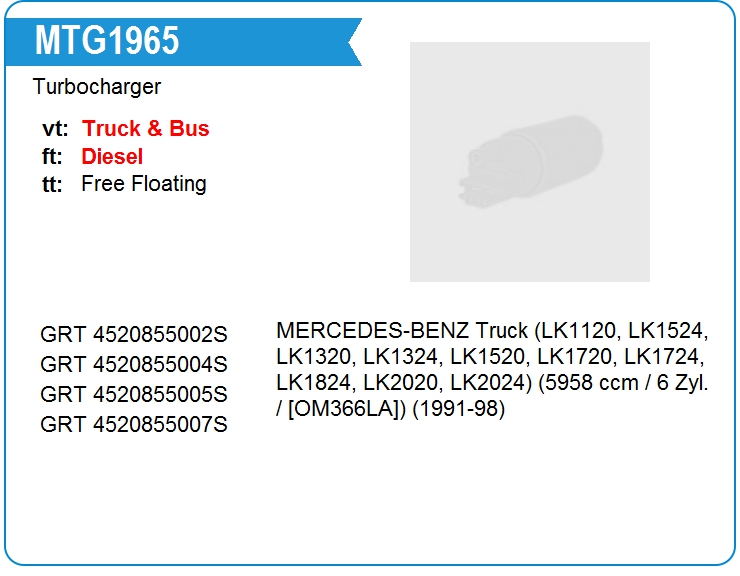This screenshot has height=576, width=740.
Task: Click reference number GRT 4520855004S
Action: 134,364
